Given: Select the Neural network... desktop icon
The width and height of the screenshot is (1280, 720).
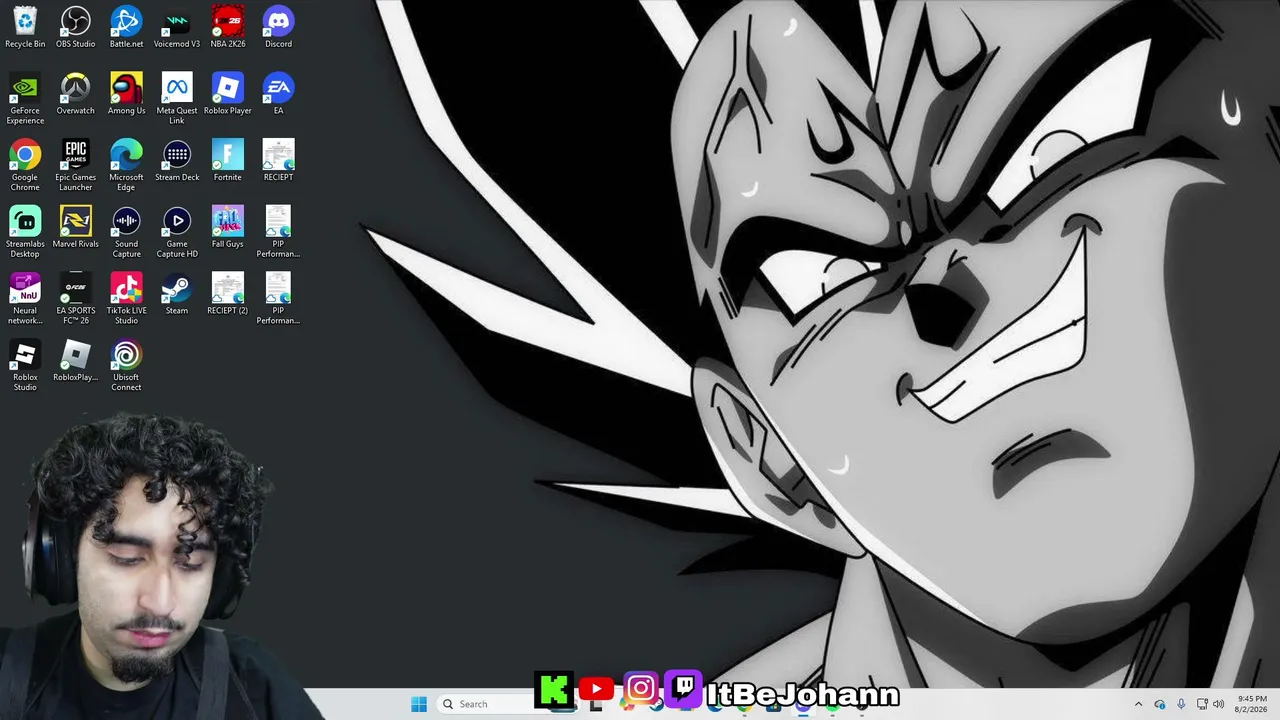Looking at the screenshot, I should click(25, 299).
